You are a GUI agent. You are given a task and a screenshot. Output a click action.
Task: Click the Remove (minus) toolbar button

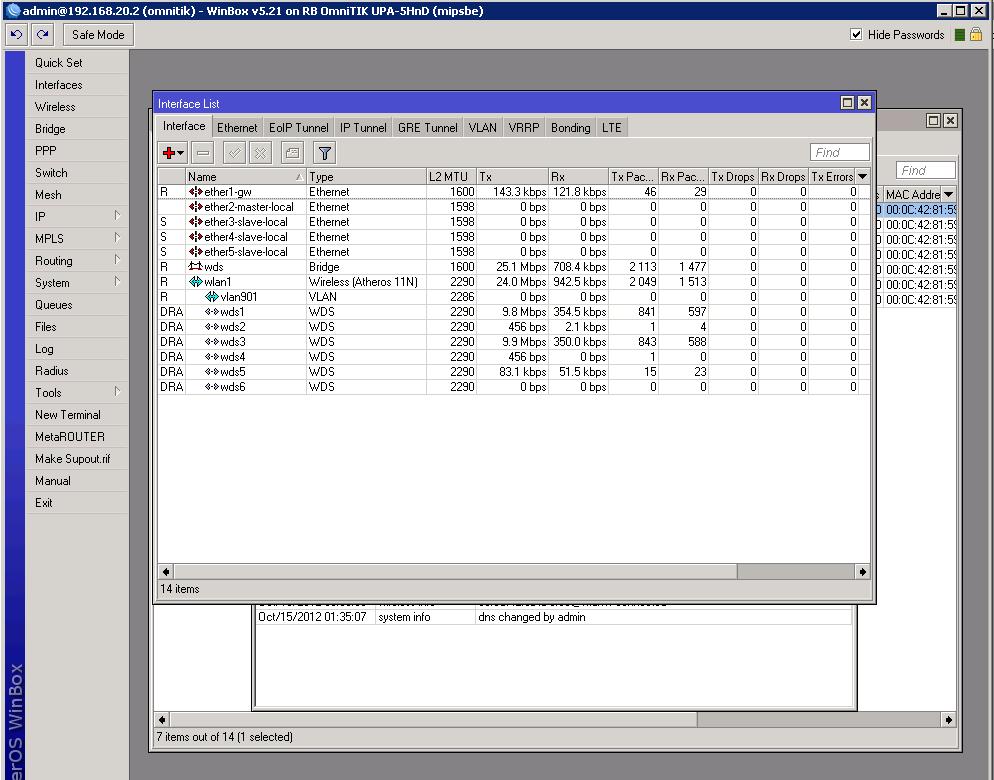203,153
